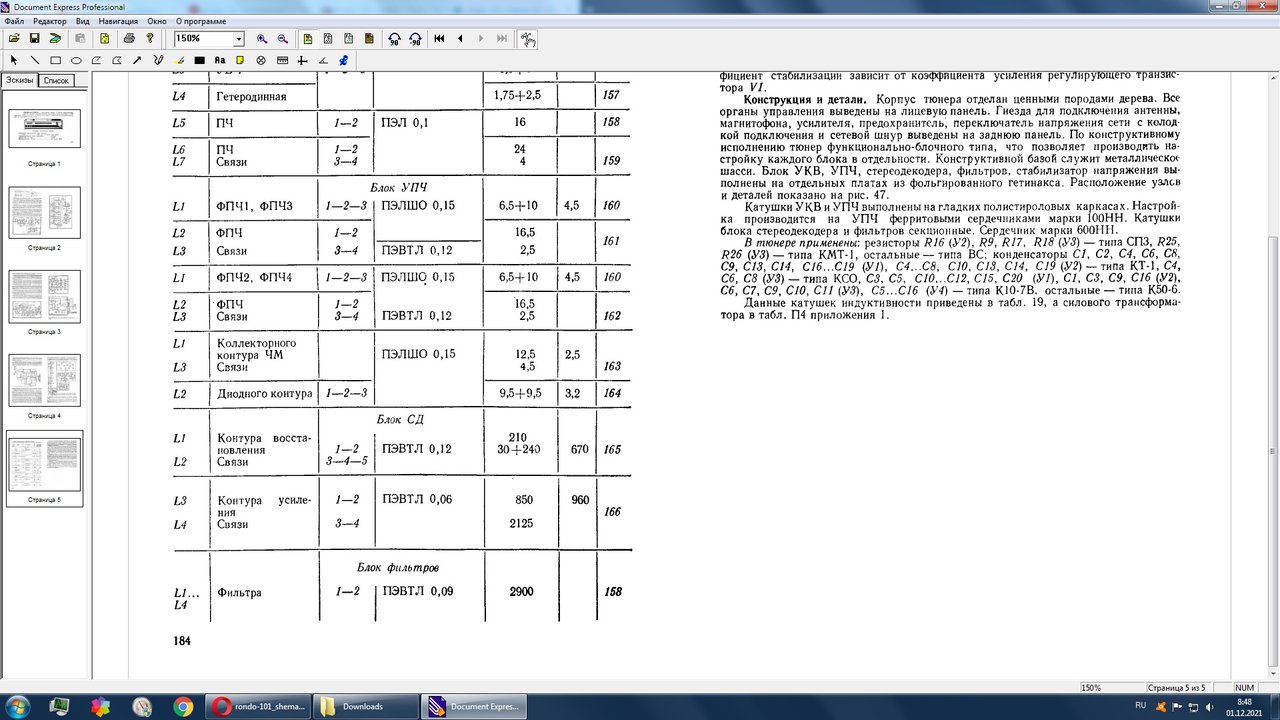Select the rectangle annotation tool
Screen dimensions: 1280x720
tap(55, 60)
